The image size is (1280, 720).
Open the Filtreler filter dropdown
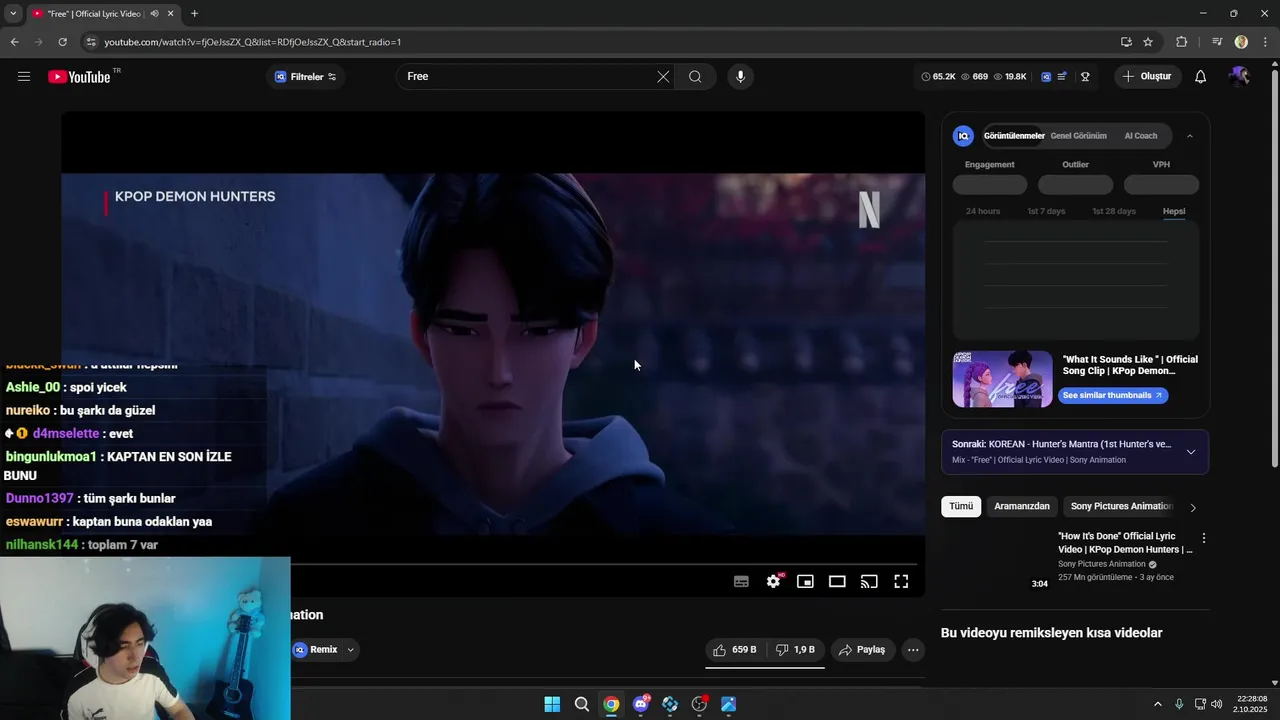pyautogui.click(x=306, y=77)
